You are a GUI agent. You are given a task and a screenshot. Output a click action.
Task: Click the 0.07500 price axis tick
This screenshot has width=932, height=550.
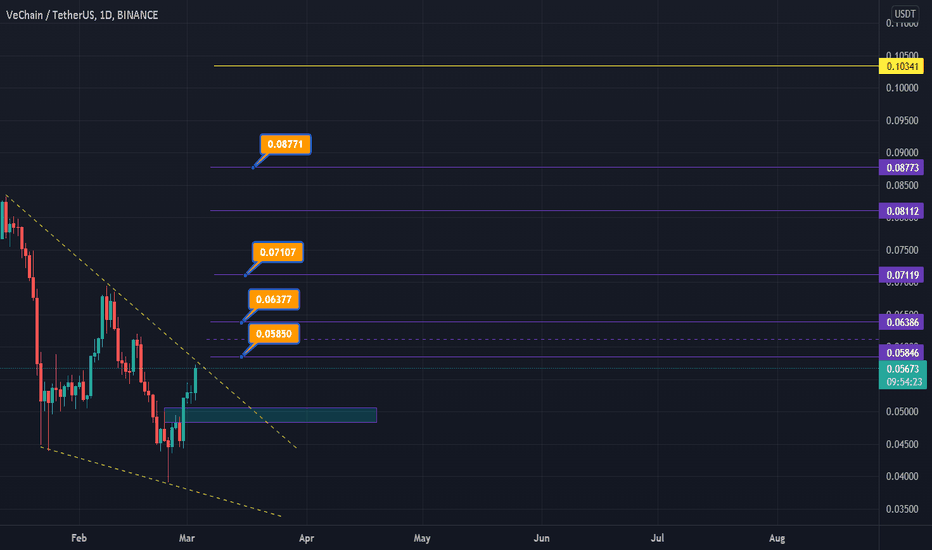pyautogui.click(x=902, y=250)
